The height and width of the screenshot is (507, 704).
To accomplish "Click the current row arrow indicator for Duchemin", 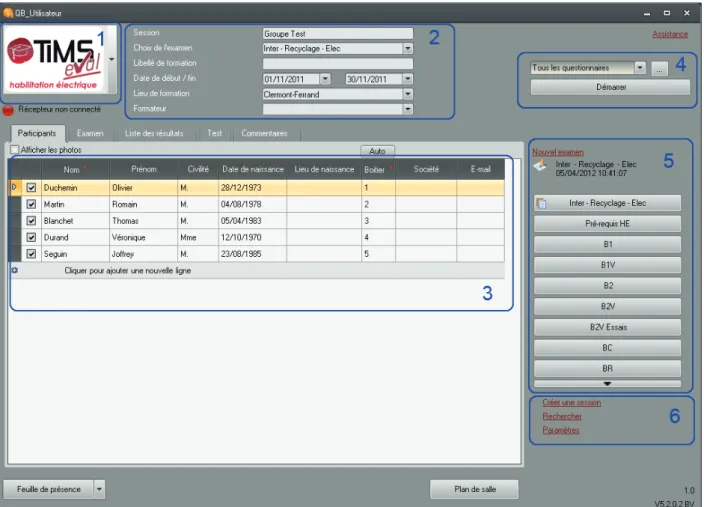I will coord(14,187).
